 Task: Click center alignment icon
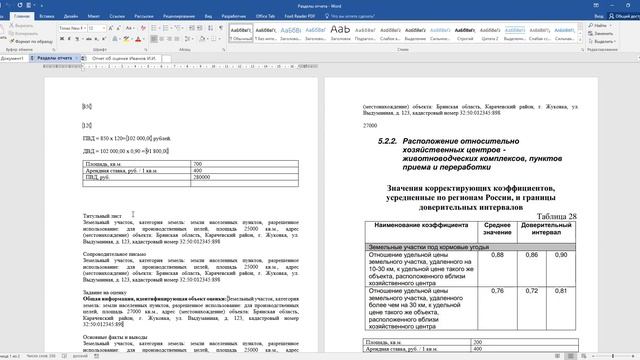pyautogui.click(x=162, y=39)
